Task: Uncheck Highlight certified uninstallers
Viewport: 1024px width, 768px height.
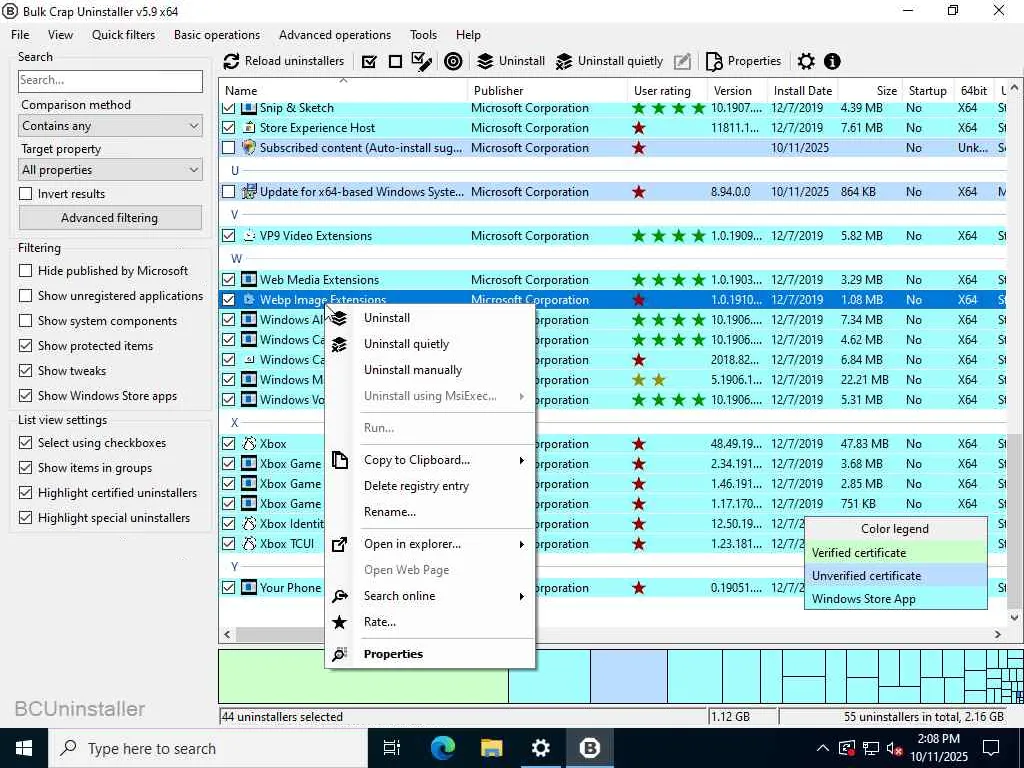Action: tap(25, 492)
